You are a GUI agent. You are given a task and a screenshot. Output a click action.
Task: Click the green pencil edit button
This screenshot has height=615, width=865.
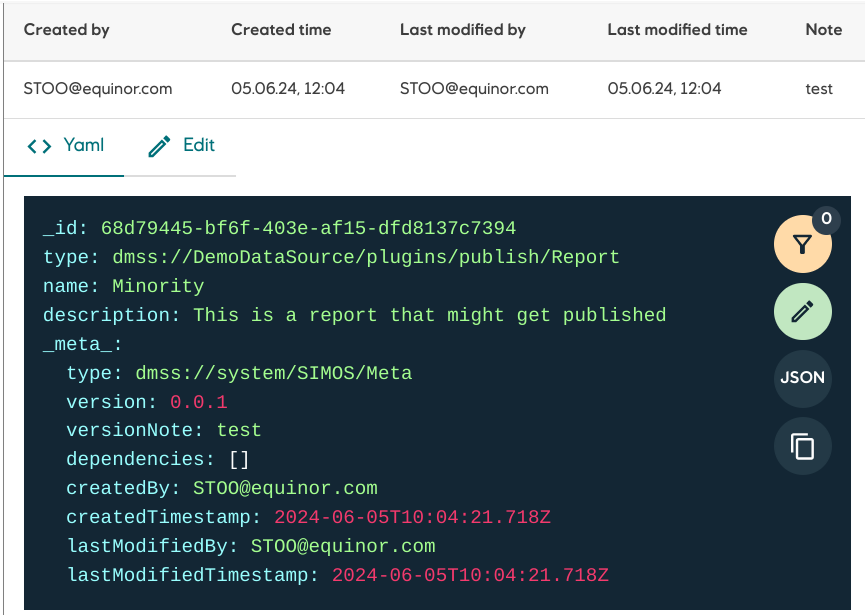pos(802,311)
